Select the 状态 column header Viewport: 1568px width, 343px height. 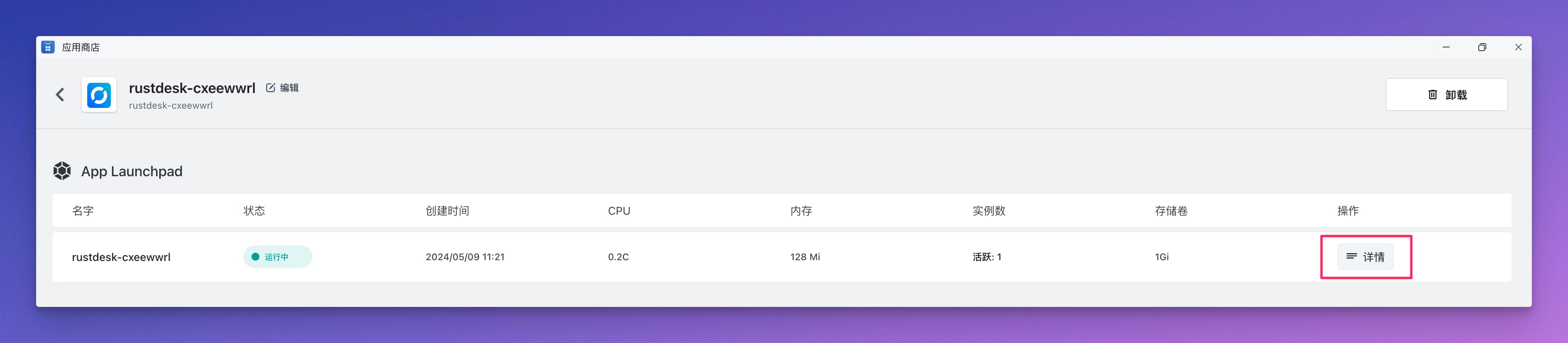coord(254,210)
